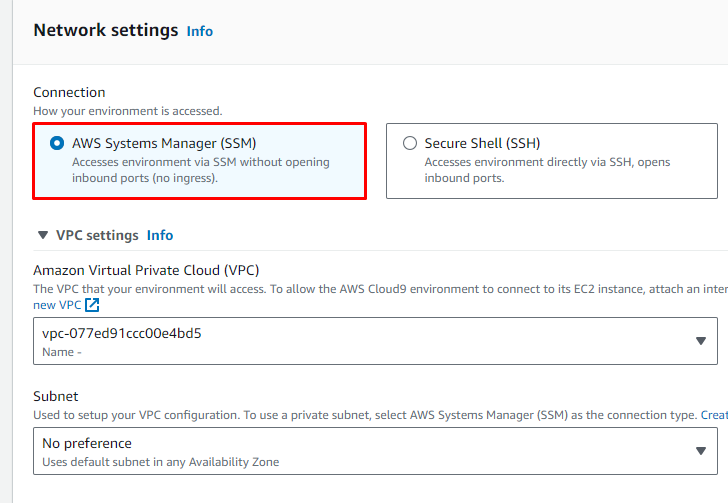Image resolution: width=728 pixels, height=503 pixels.
Task: Choose SSM tile via its no ingress description
Action: coord(200,170)
